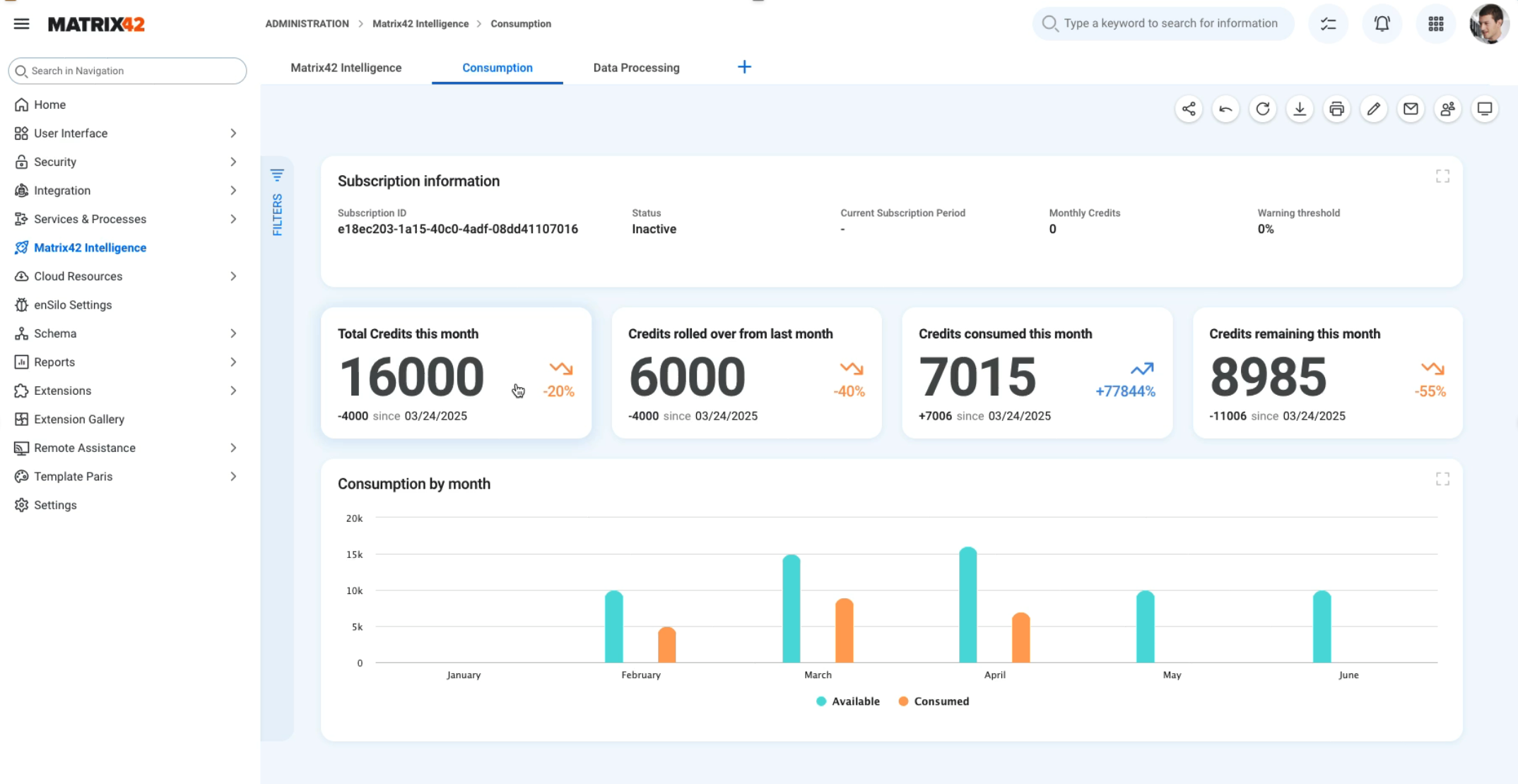Click April teal Available bar
Image resolution: width=1518 pixels, height=784 pixels.
pyautogui.click(x=968, y=605)
